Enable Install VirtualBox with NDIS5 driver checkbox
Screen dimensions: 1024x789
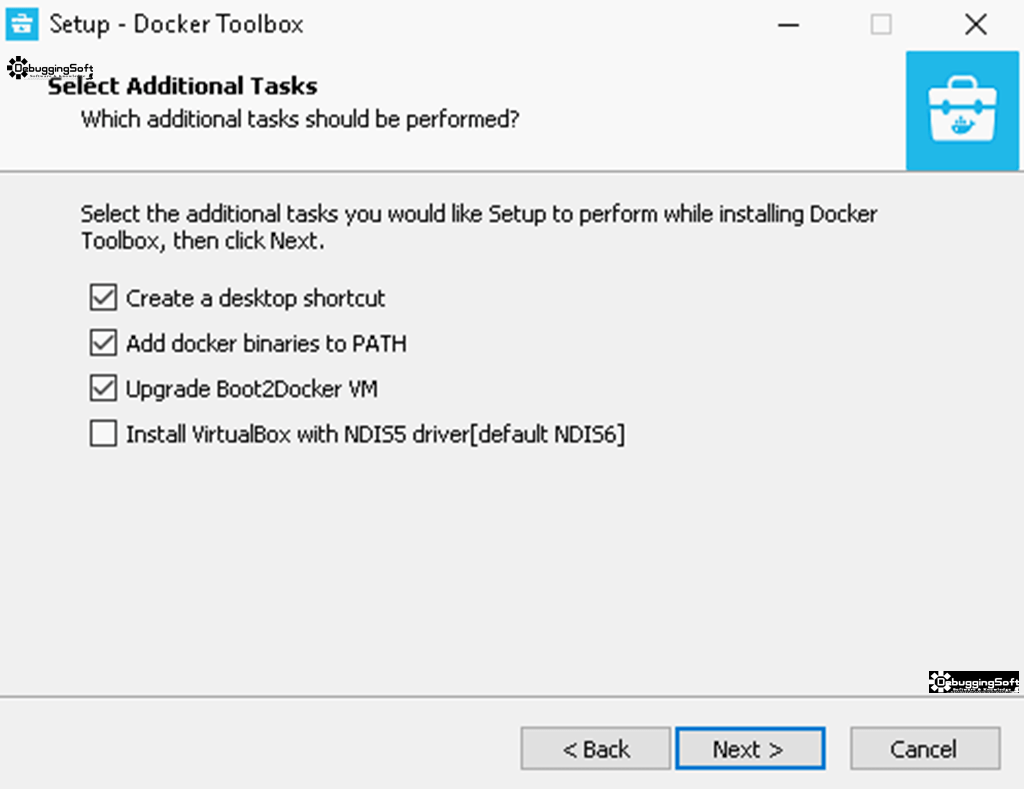pos(103,434)
